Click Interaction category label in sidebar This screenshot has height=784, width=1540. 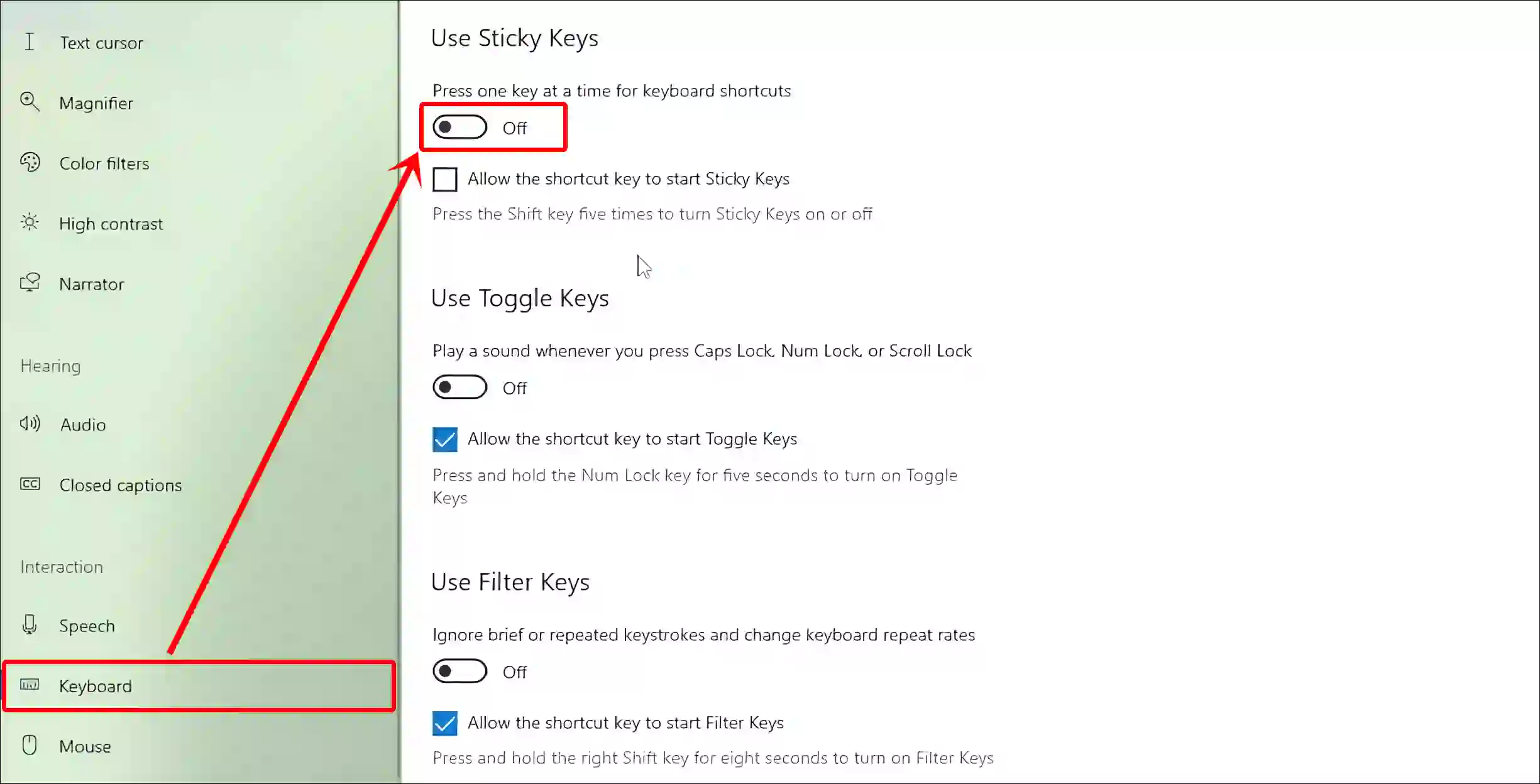[63, 566]
